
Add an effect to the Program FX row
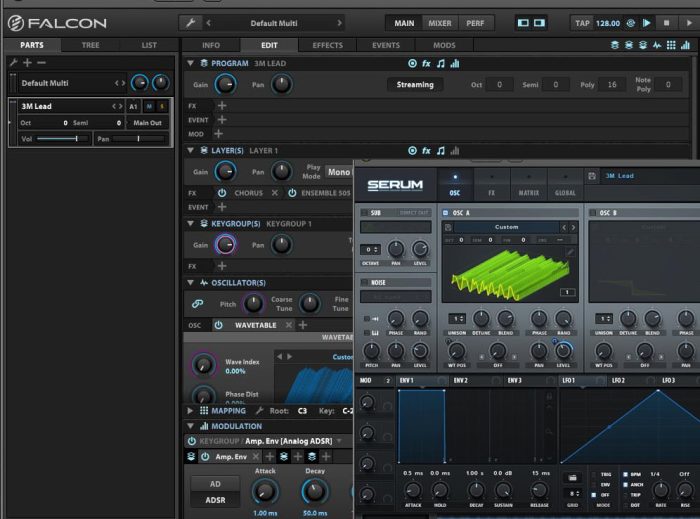222,106
